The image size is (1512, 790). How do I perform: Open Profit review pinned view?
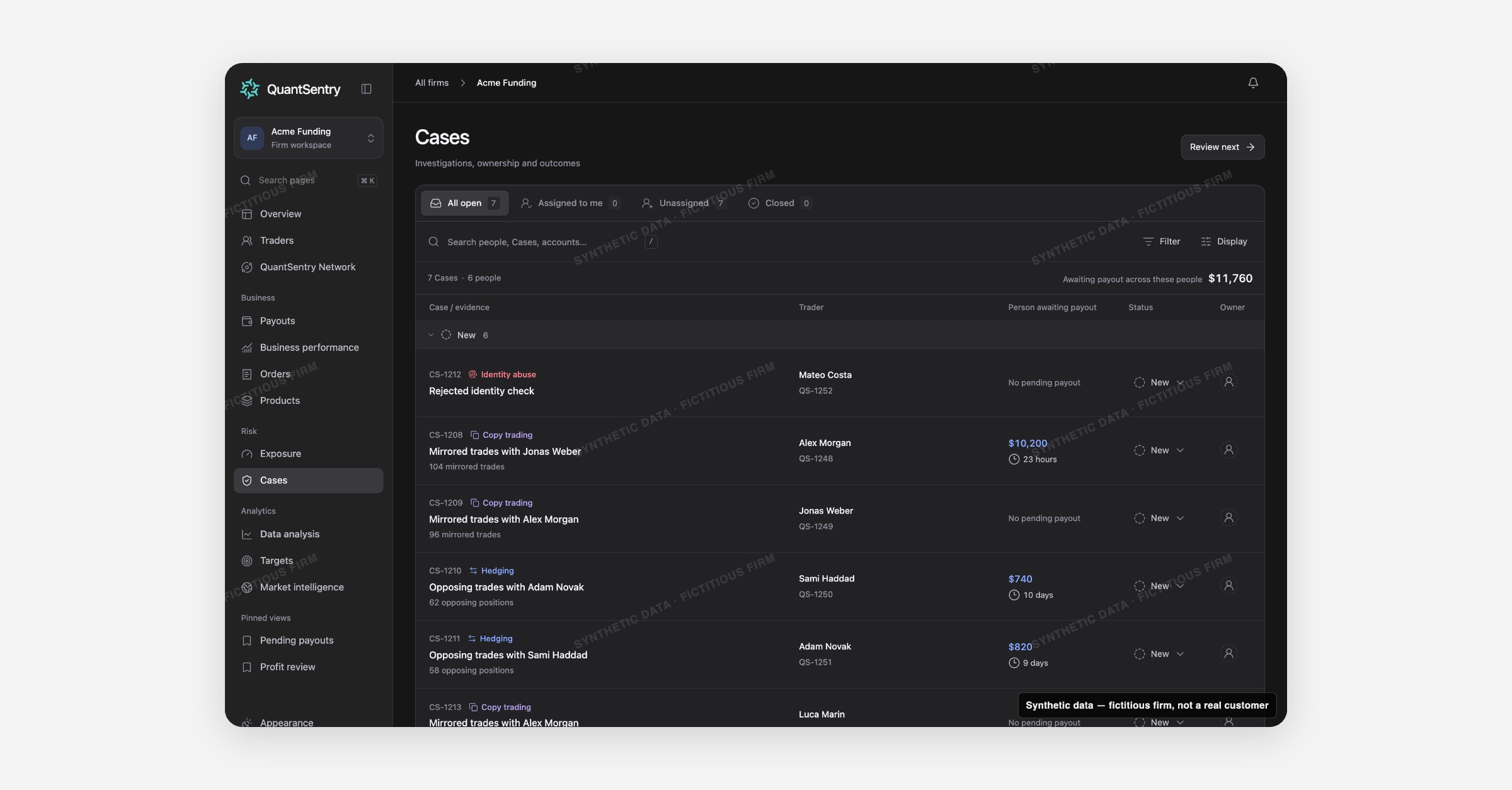308,667
